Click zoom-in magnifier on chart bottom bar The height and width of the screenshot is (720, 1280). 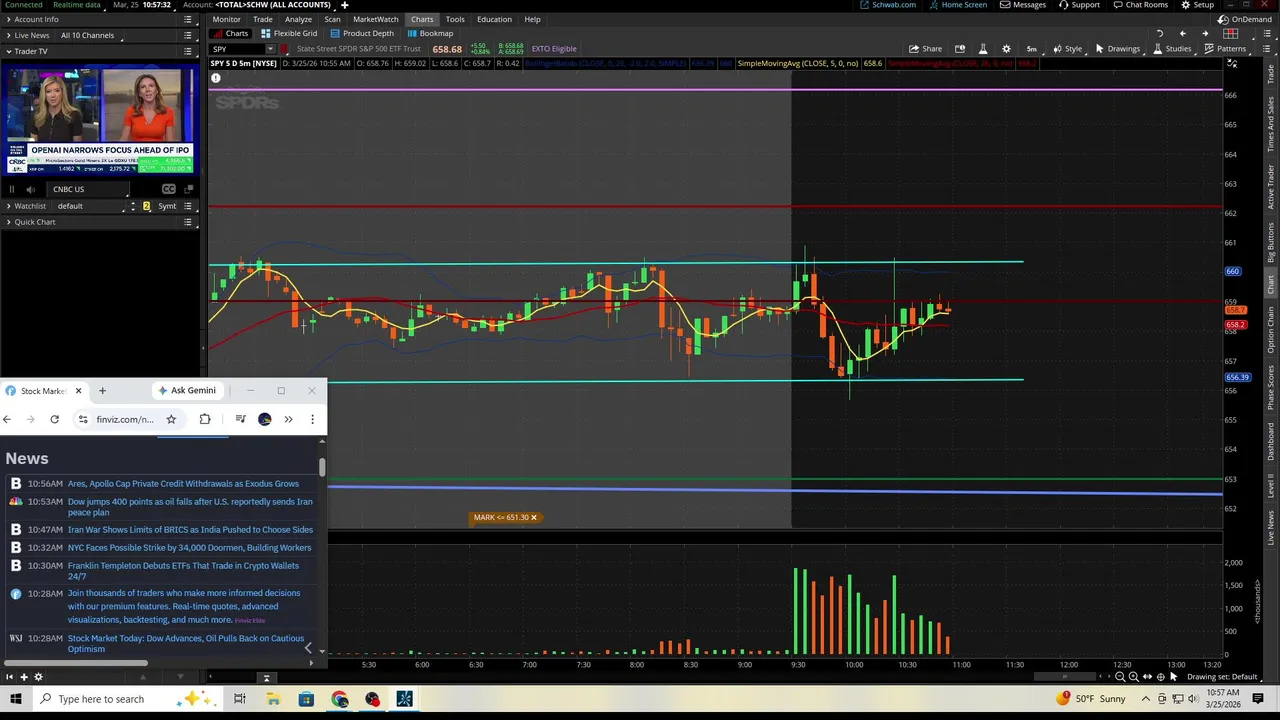1133,677
